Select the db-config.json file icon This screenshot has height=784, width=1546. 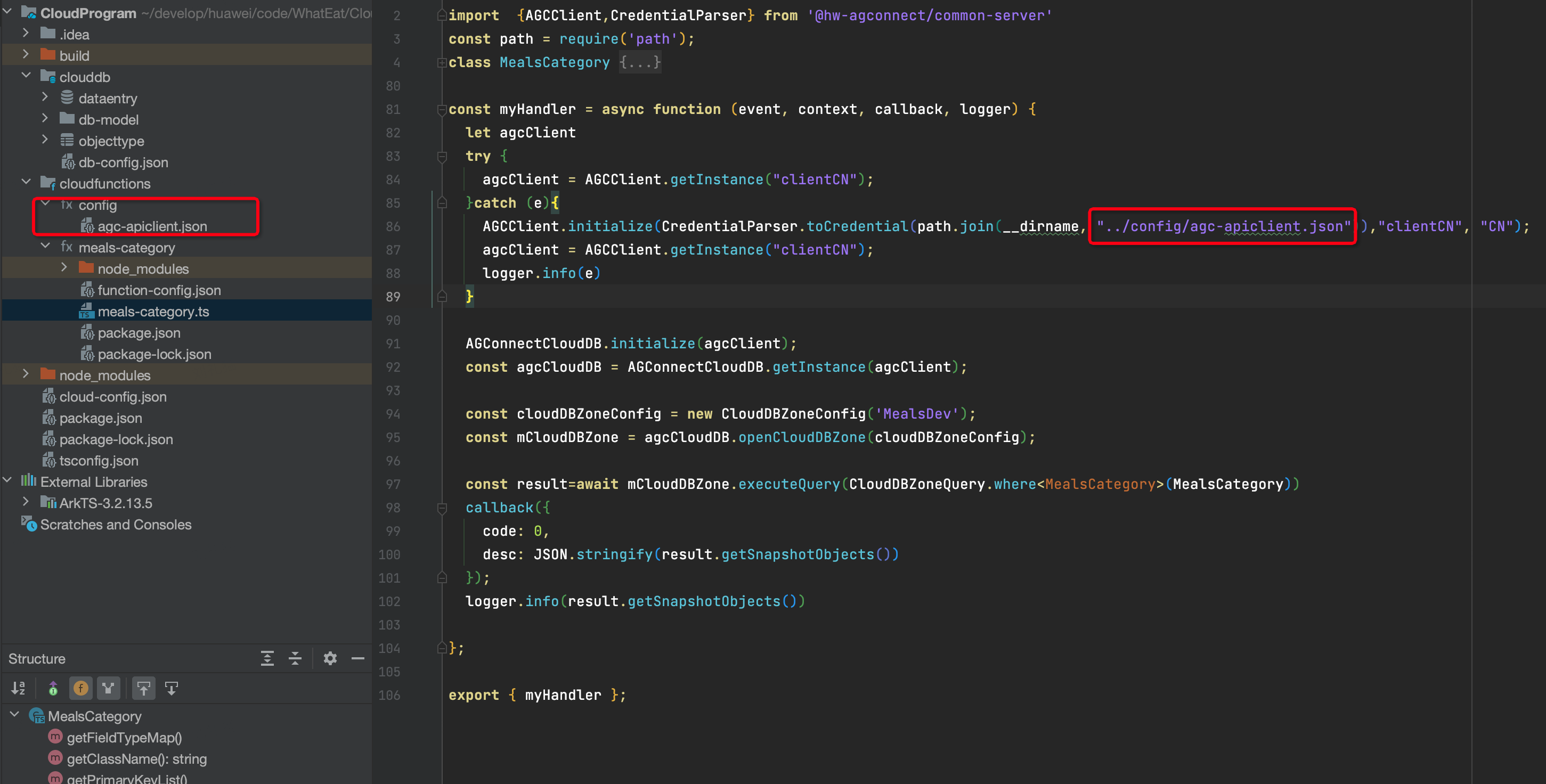(x=68, y=162)
